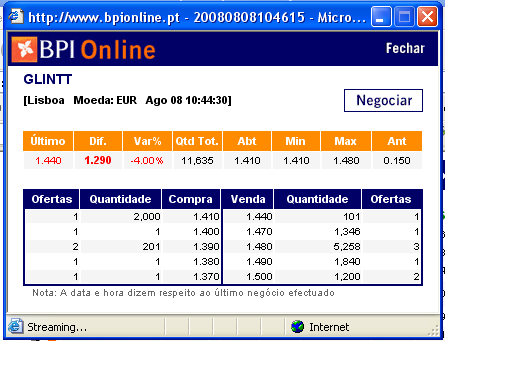Click the Dif. column header
The width and height of the screenshot is (512, 384).
98,141
